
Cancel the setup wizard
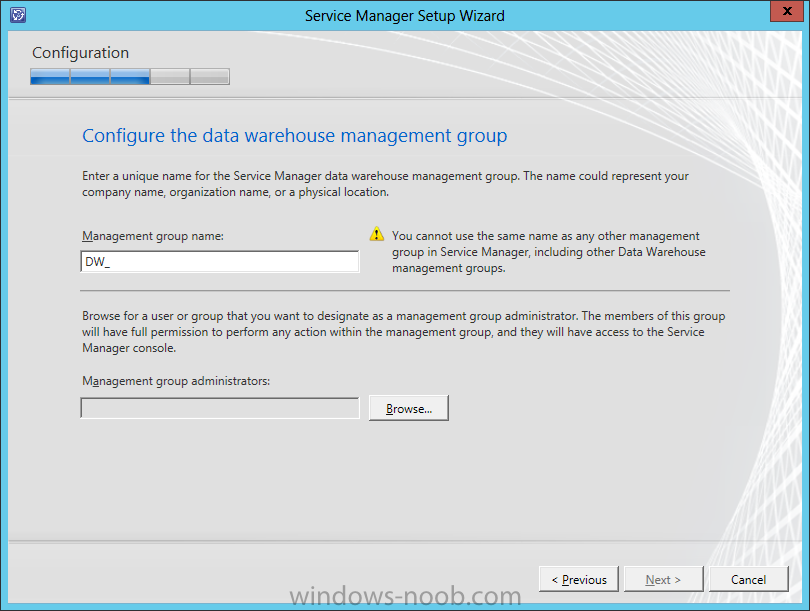pyautogui.click(x=749, y=579)
